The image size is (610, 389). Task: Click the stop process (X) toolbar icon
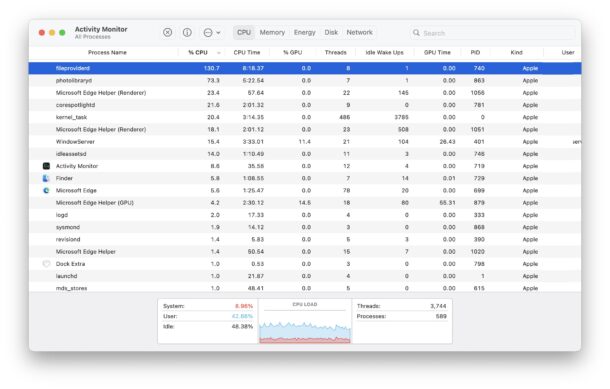(x=167, y=32)
